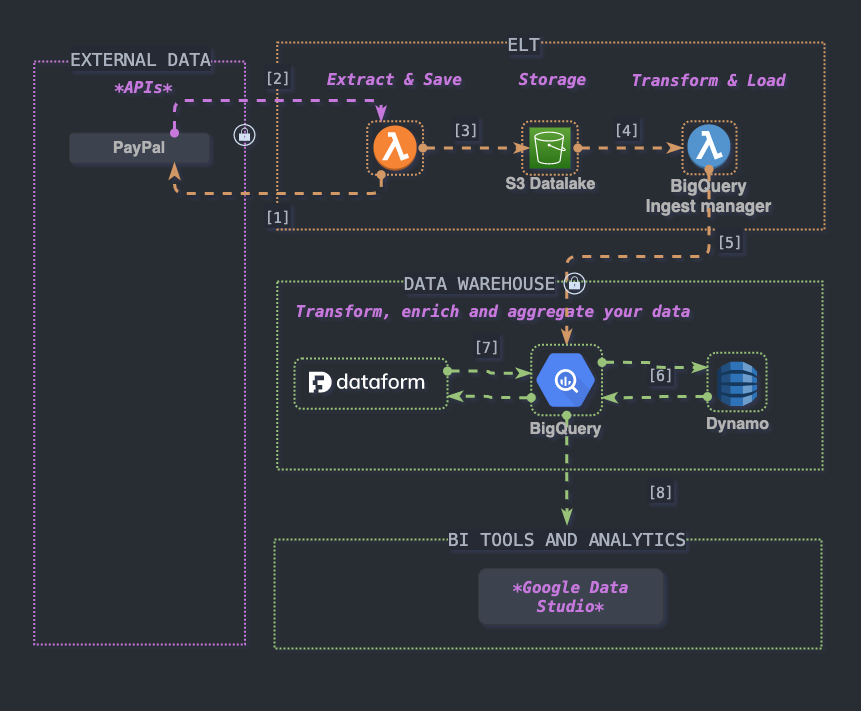
Task: Select the DATA WAREHOUSE group title
Action: click(x=479, y=284)
